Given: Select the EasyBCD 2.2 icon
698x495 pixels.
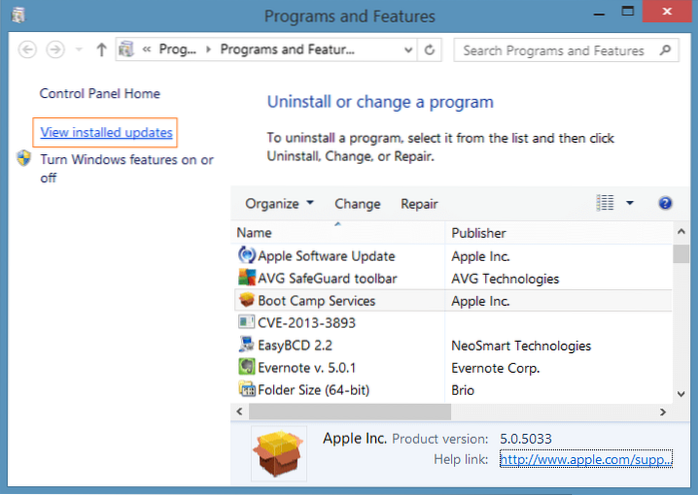Looking at the screenshot, I should (247, 344).
